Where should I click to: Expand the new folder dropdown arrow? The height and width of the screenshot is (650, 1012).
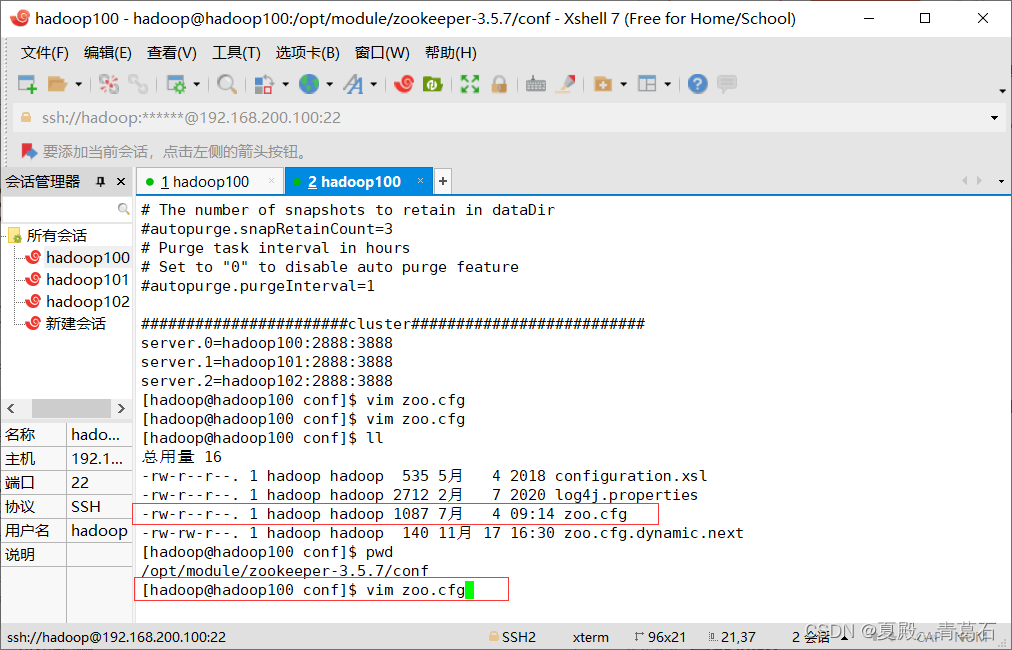(623, 84)
